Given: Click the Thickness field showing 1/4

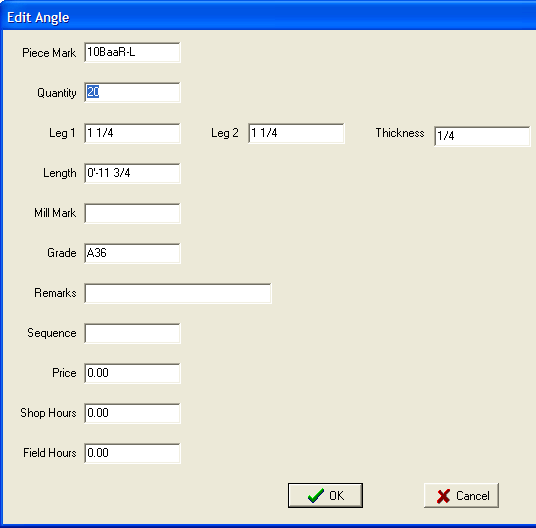Looking at the screenshot, I should [482, 136].
